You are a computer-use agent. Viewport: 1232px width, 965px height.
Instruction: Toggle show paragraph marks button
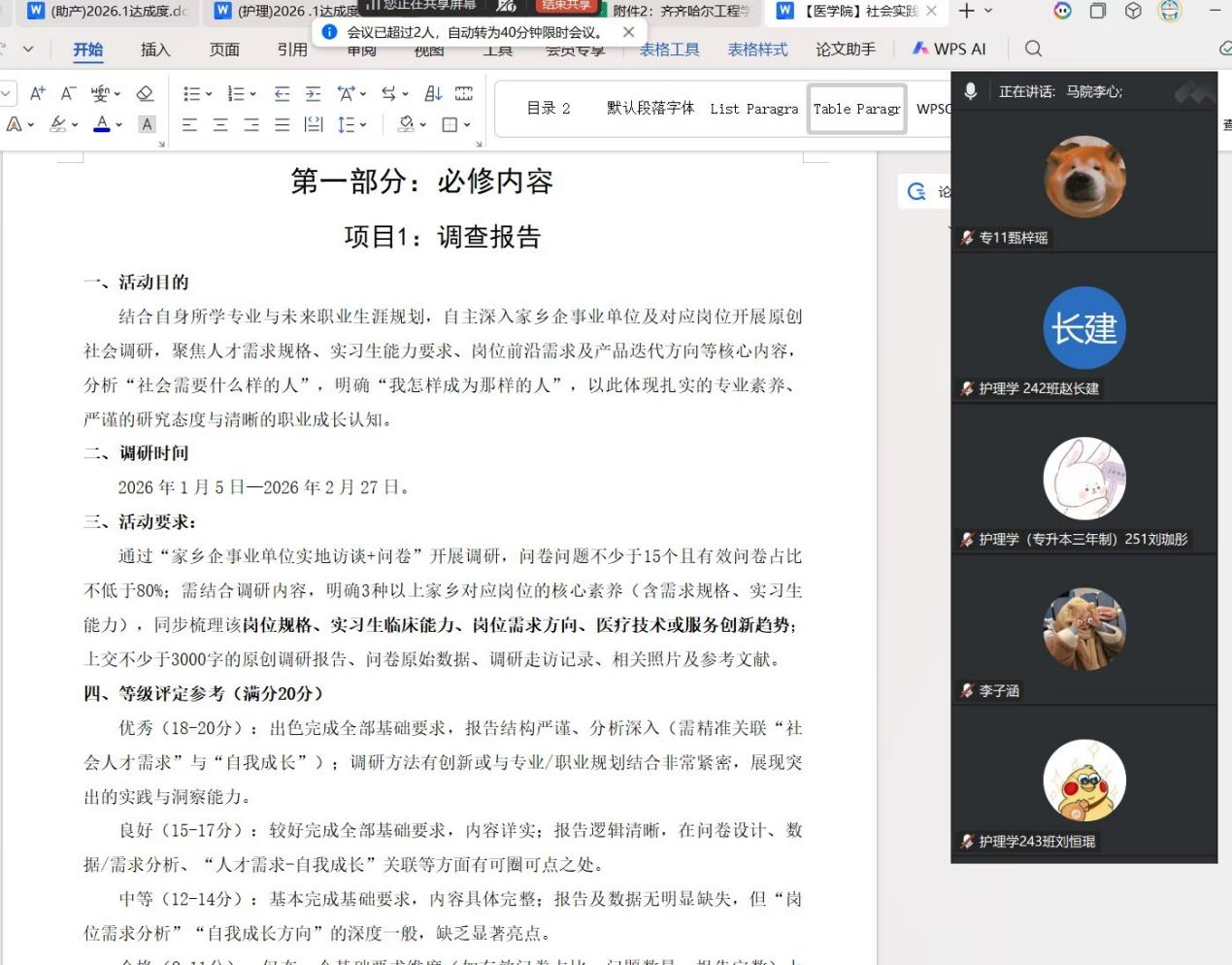pos(464,93)
